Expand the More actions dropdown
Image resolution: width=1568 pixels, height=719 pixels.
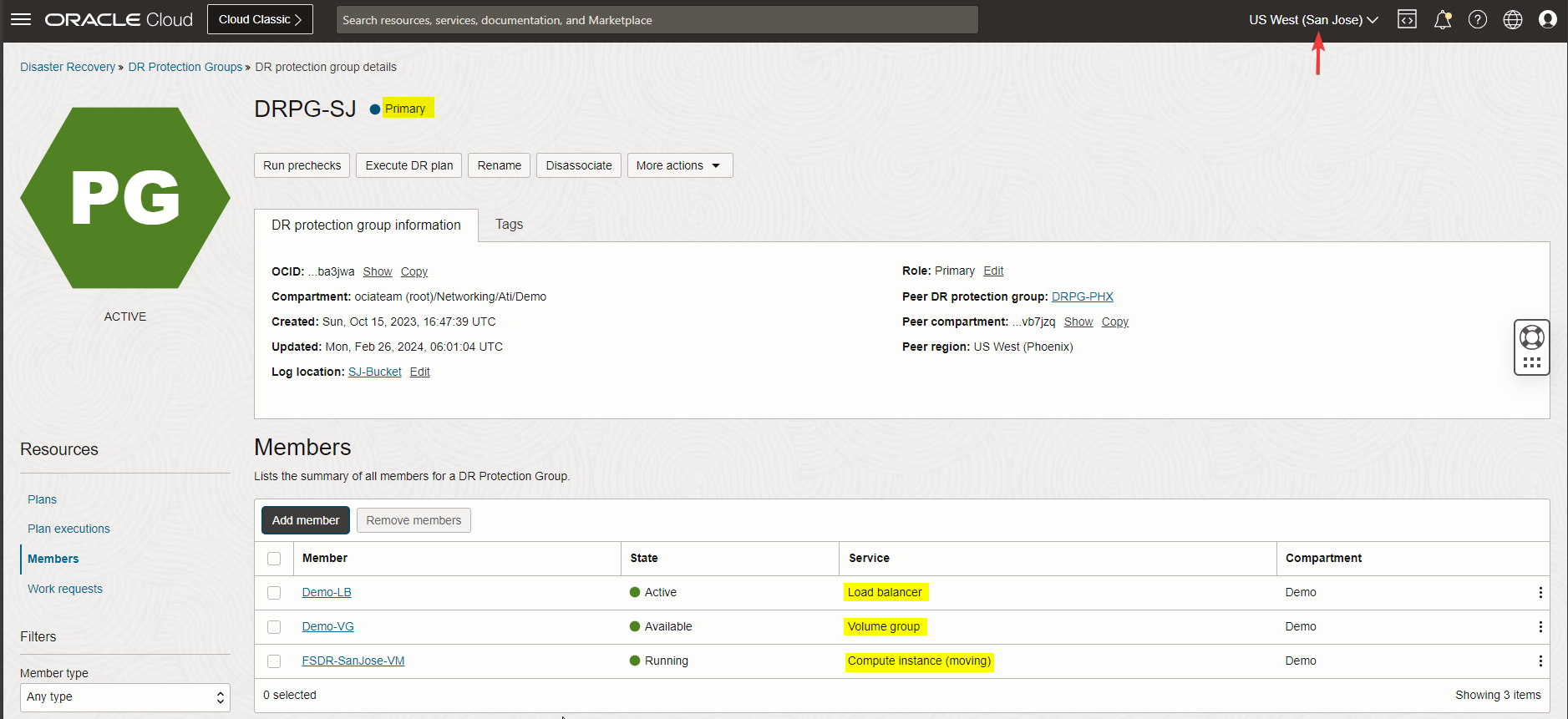point(679,165)
